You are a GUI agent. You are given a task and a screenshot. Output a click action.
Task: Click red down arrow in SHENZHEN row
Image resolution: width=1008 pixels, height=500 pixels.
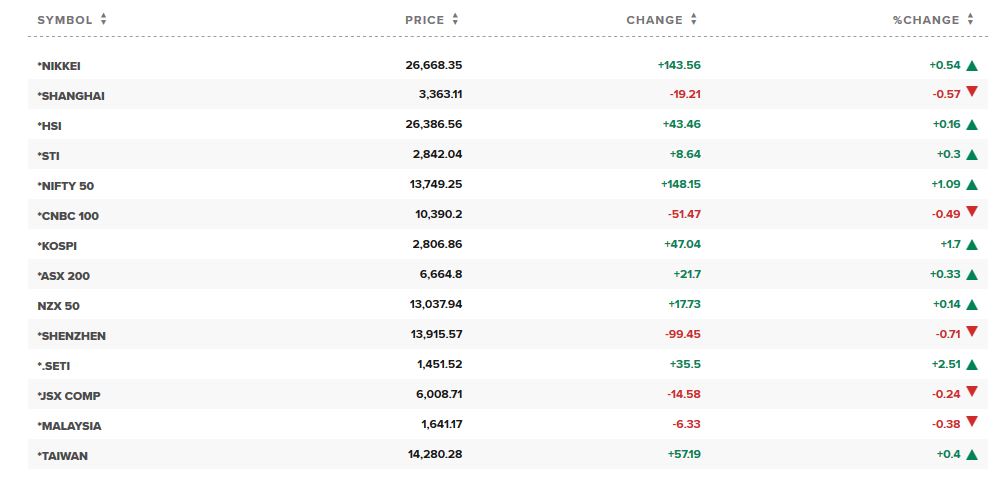[x=972, y=332]
